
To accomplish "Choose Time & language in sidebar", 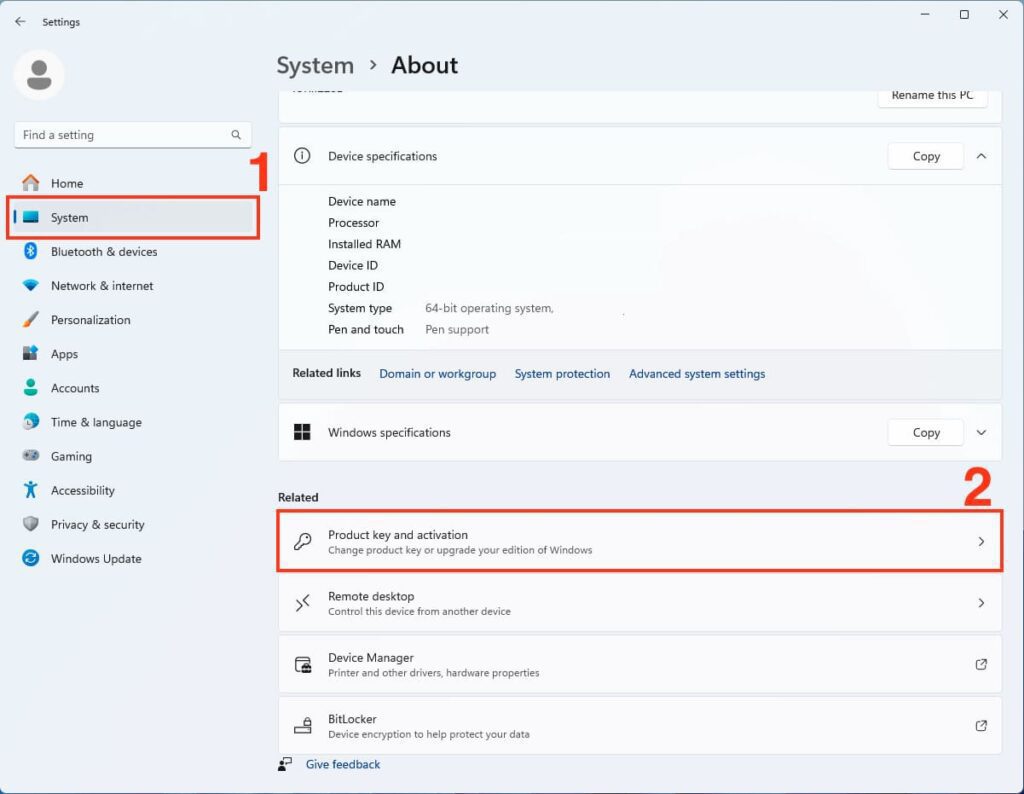I will 96,422.
